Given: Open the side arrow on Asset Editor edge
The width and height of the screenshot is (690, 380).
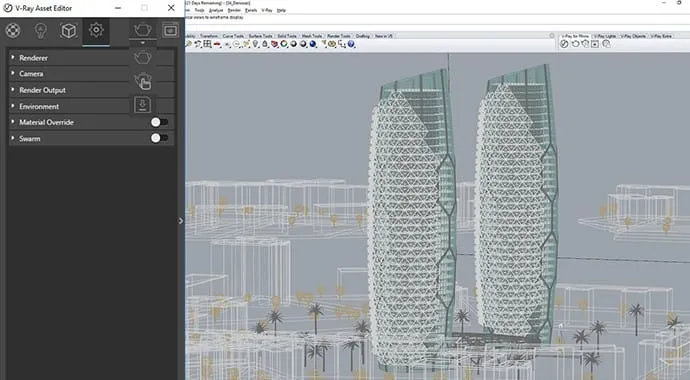Looking at the screenshot, I should pyautogui.click(x=181, y=221).
